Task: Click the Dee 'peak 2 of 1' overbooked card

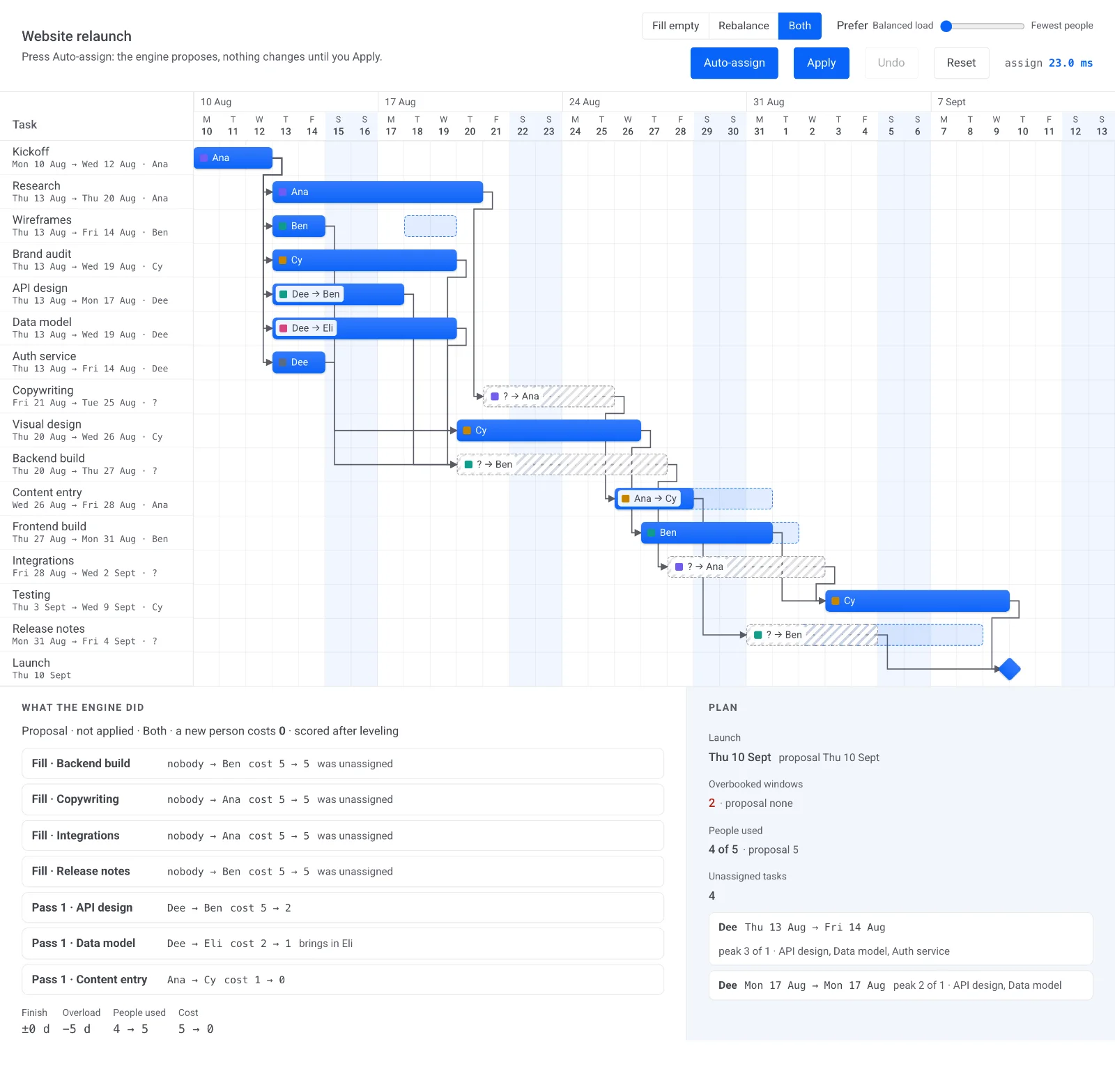Action: (900, 985)
